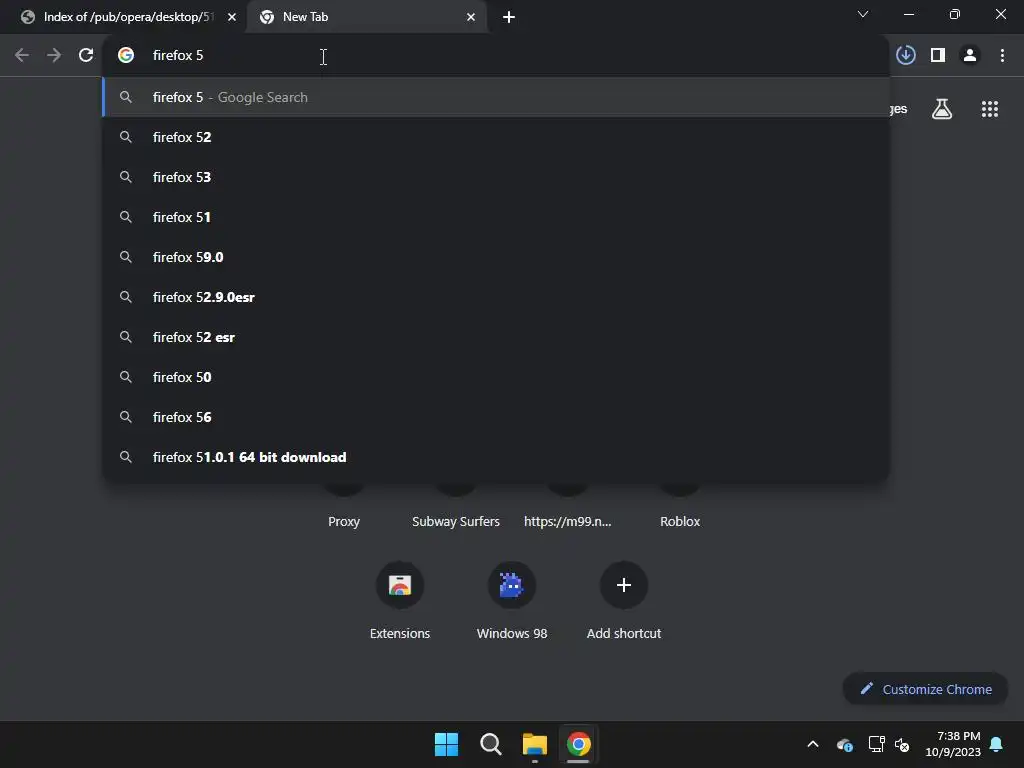This screenshot has height=768, width=1024.
Task: Click the Add shortcut button
Action: pyautogui.click(x=624, y=601)
